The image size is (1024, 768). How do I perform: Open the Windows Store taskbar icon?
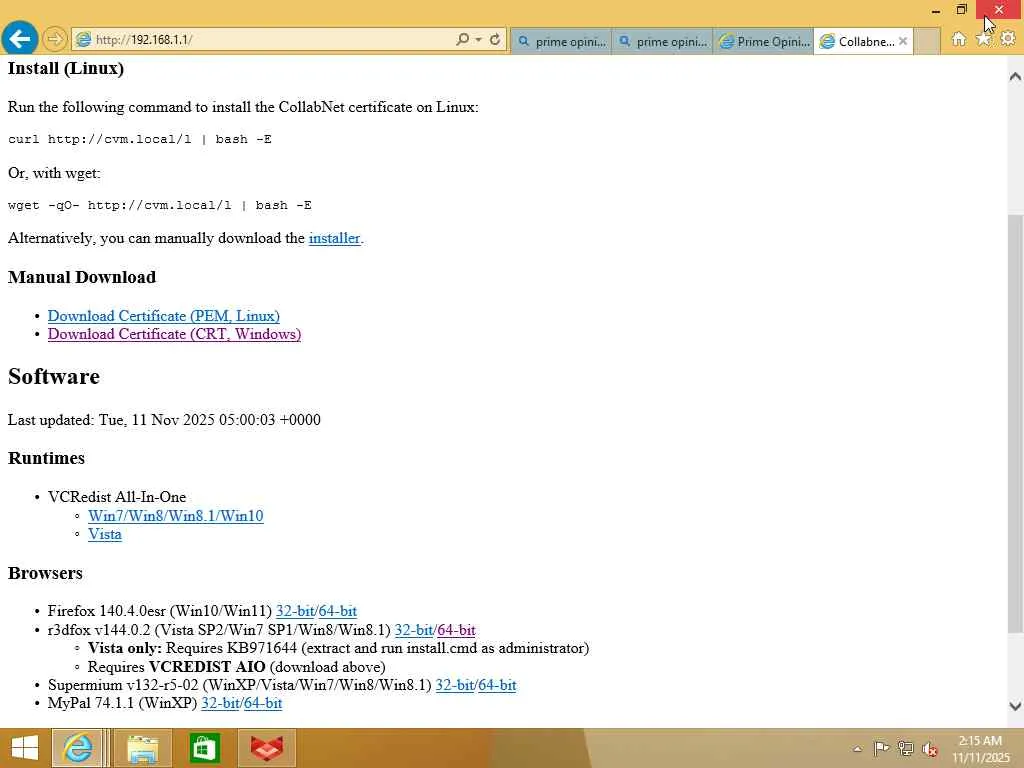pos(204,748)
